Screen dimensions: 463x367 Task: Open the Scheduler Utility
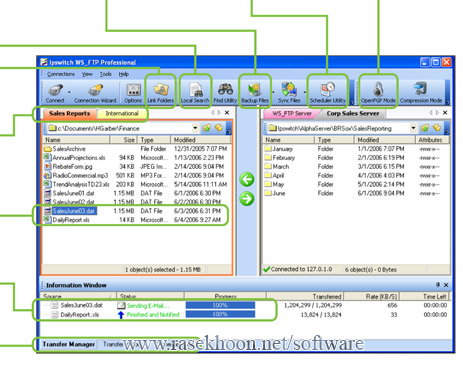[x=328, y=93]
